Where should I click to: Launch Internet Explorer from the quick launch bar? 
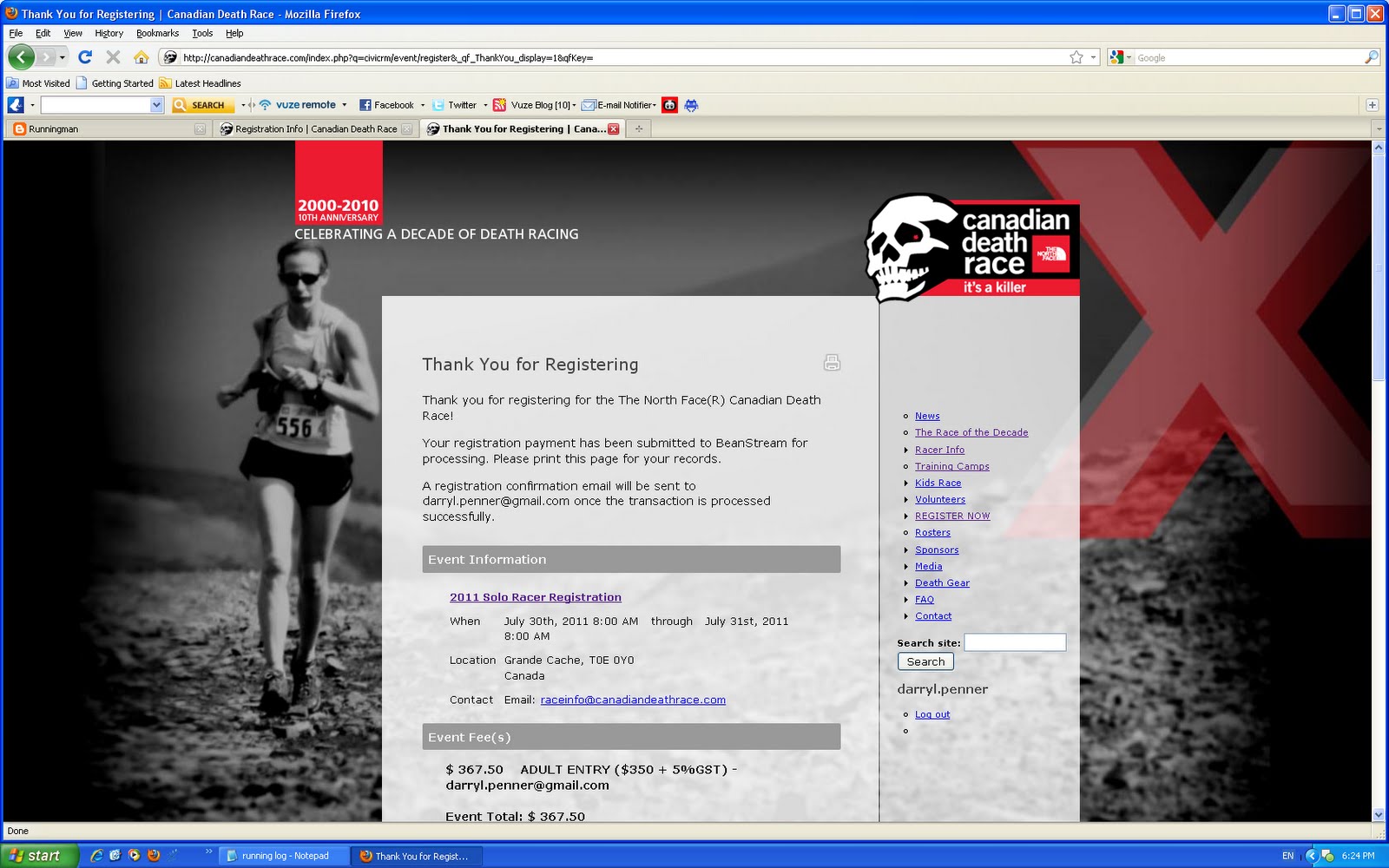(96, 856)
